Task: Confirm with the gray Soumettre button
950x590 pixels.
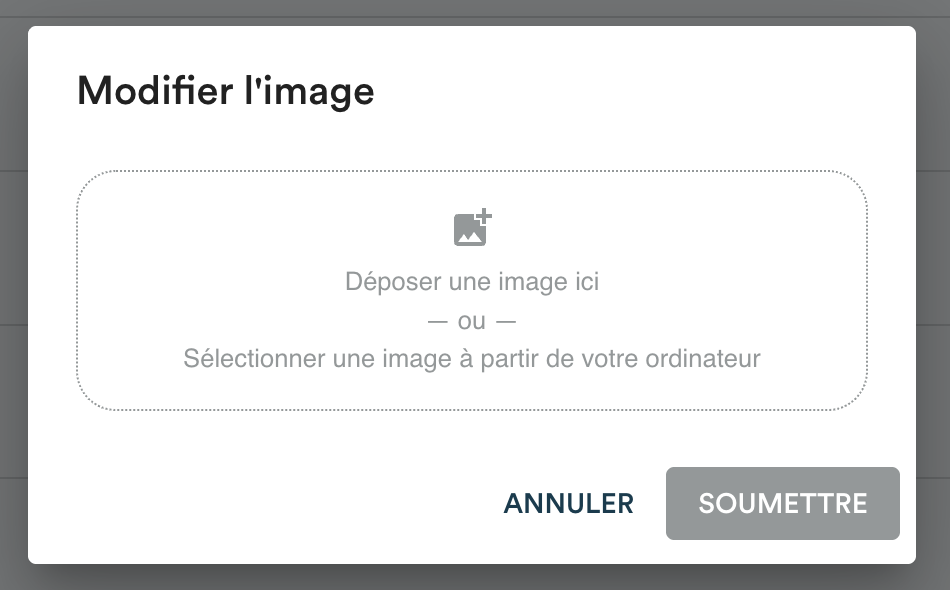Action: [782, 503]
